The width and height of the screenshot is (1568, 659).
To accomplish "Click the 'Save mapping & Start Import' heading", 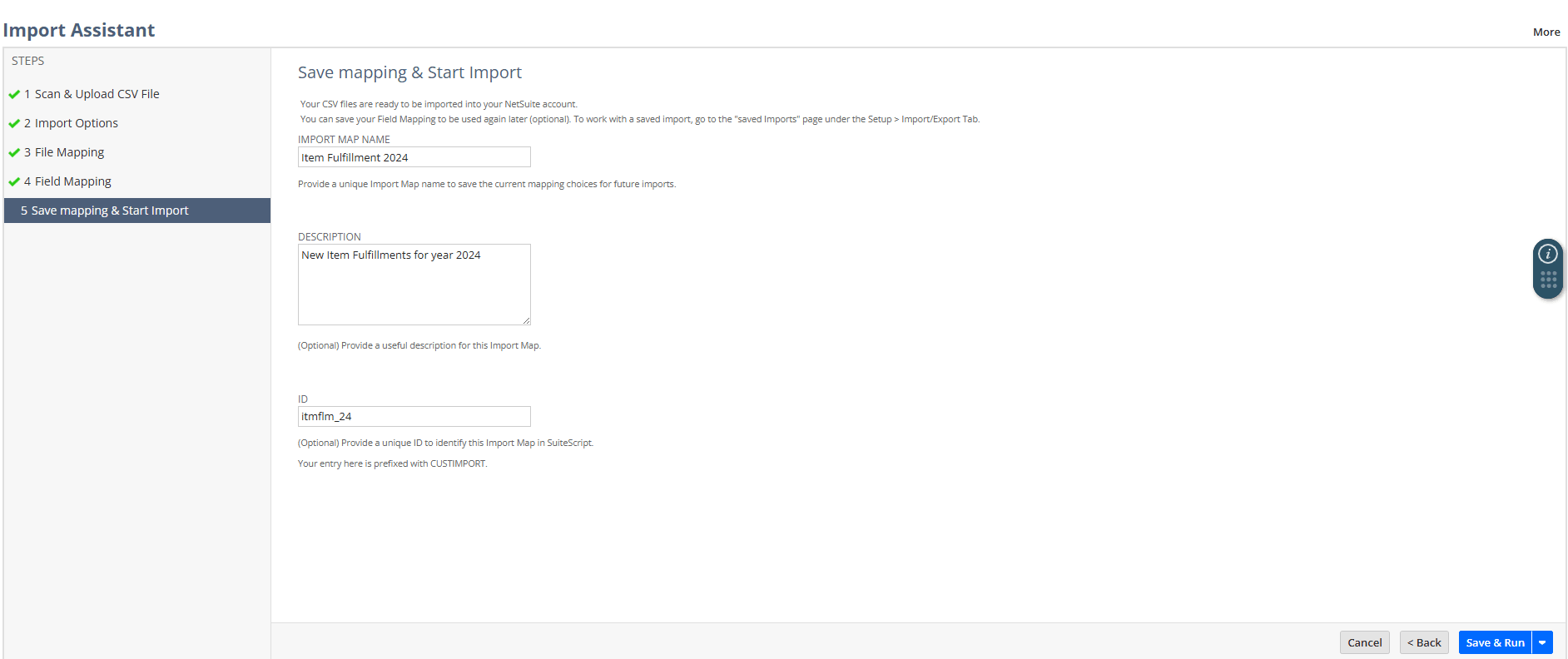I will [409, 72].
